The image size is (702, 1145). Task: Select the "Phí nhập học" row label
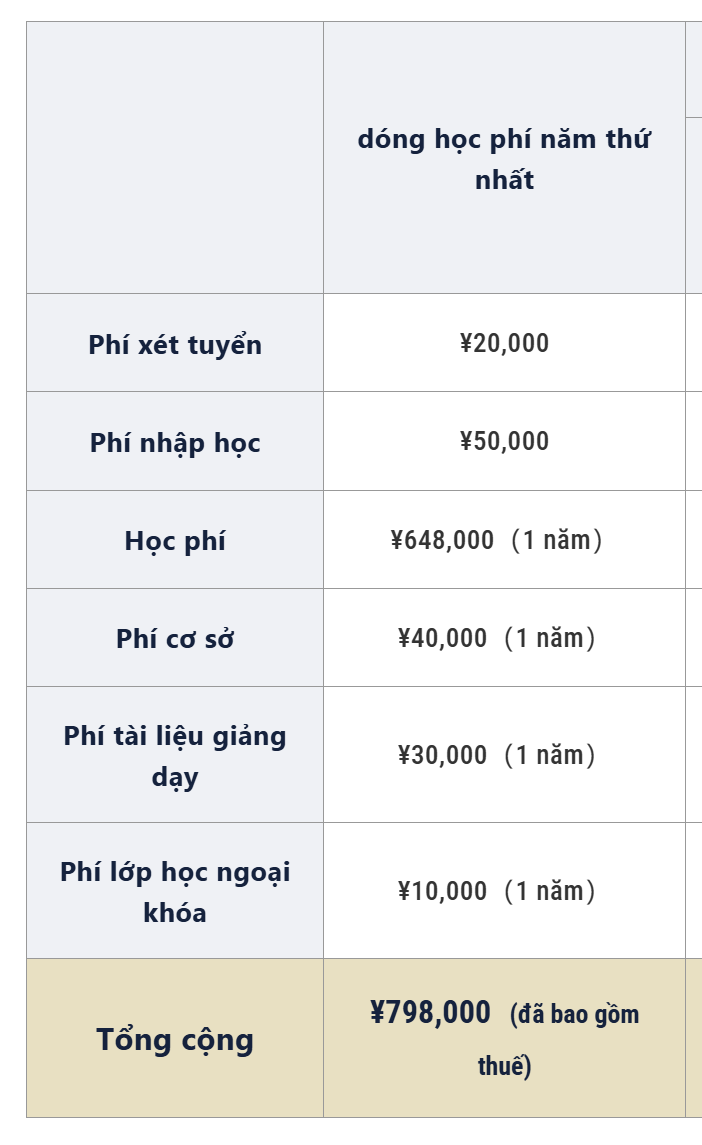(175, 442)
